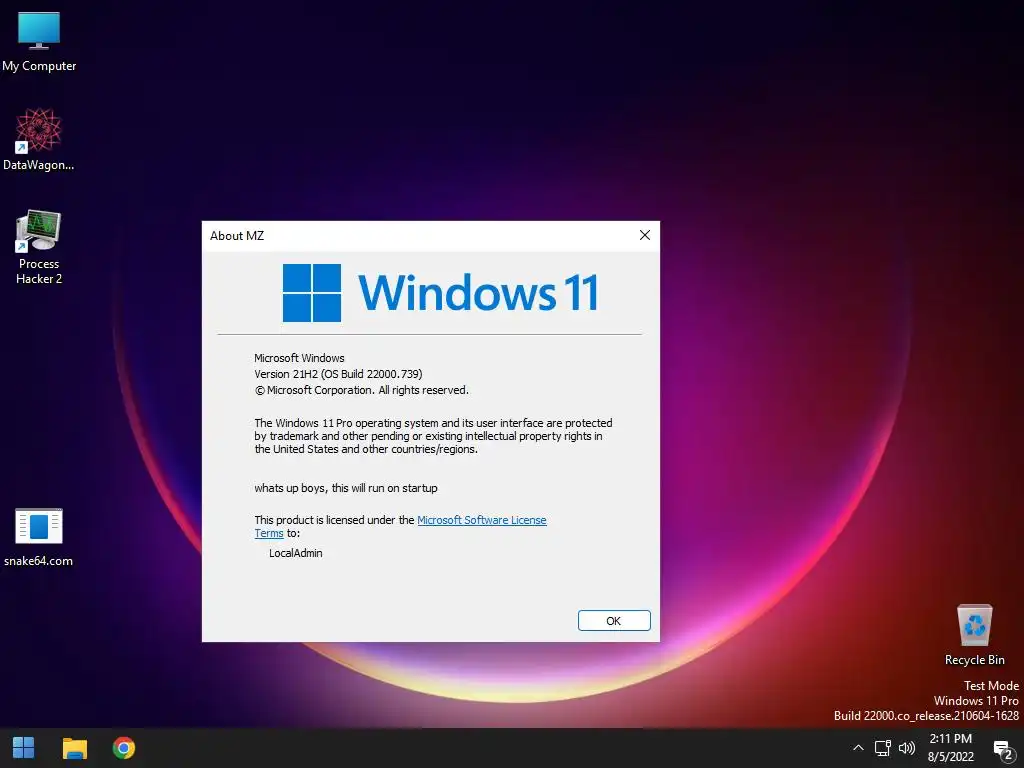Open the notification center icon
This screenshot has height=768, width=1024.
[x=1004, y=749]
